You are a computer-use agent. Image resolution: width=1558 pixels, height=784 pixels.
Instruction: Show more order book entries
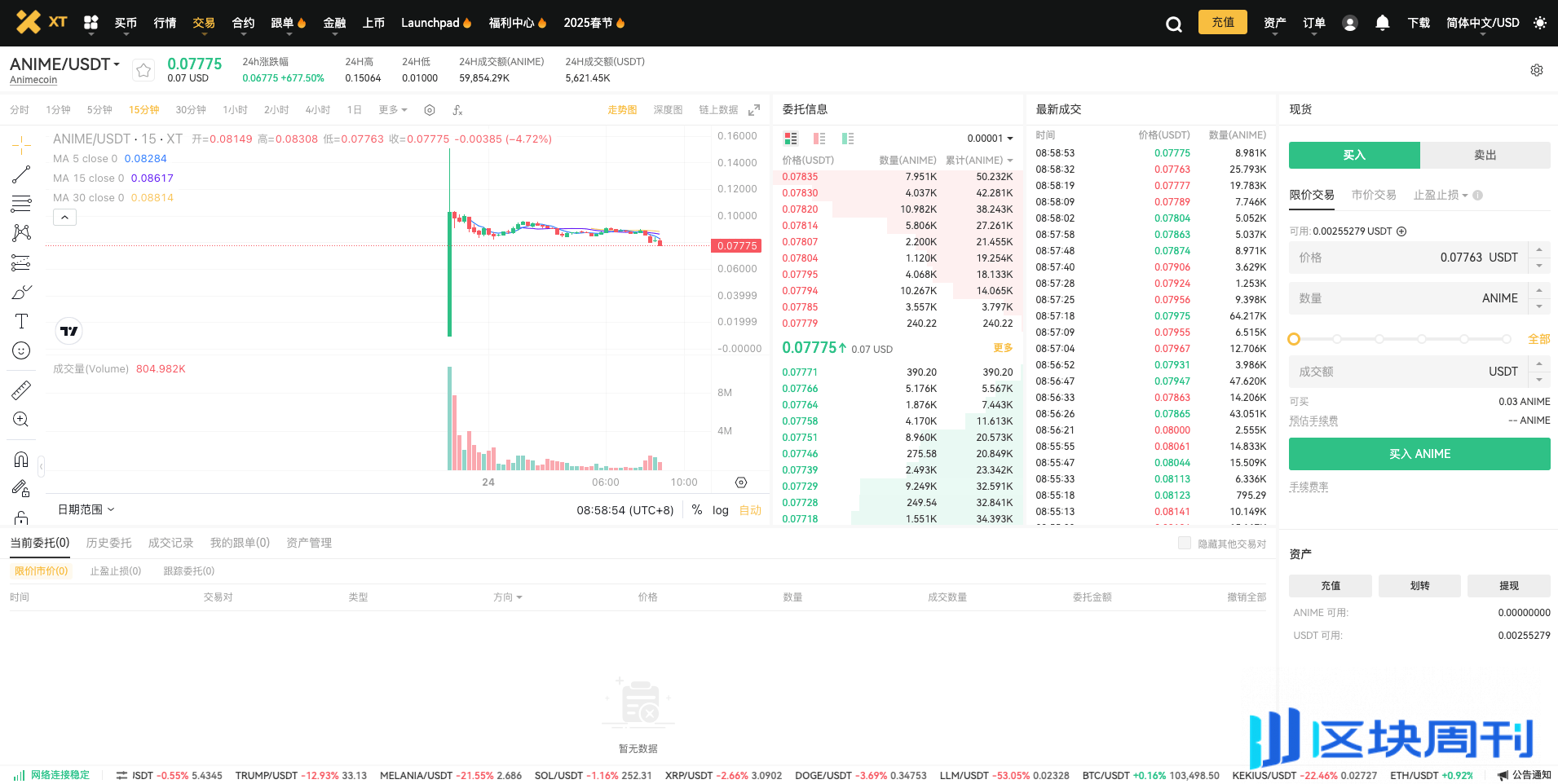(1003, 348)
